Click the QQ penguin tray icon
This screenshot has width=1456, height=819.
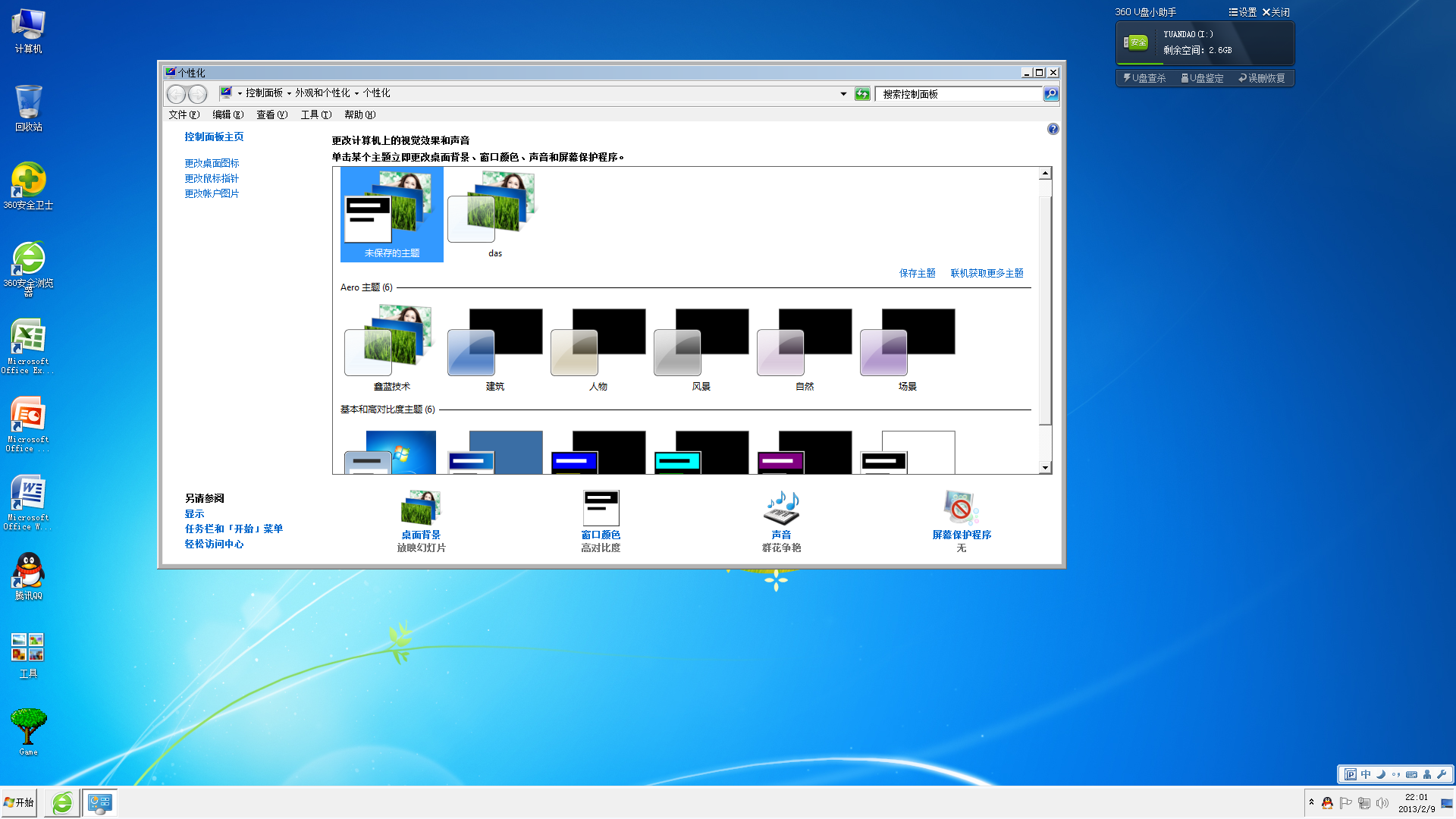[1327, 803]
